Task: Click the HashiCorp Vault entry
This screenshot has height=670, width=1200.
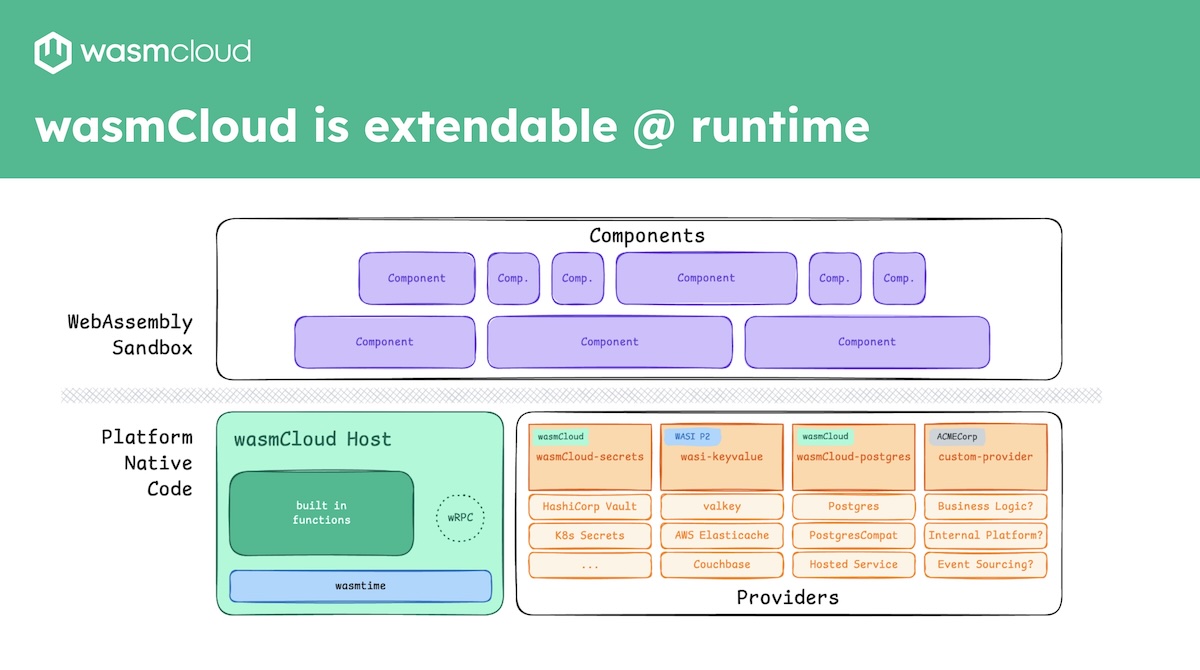Action: click(589, 506)
